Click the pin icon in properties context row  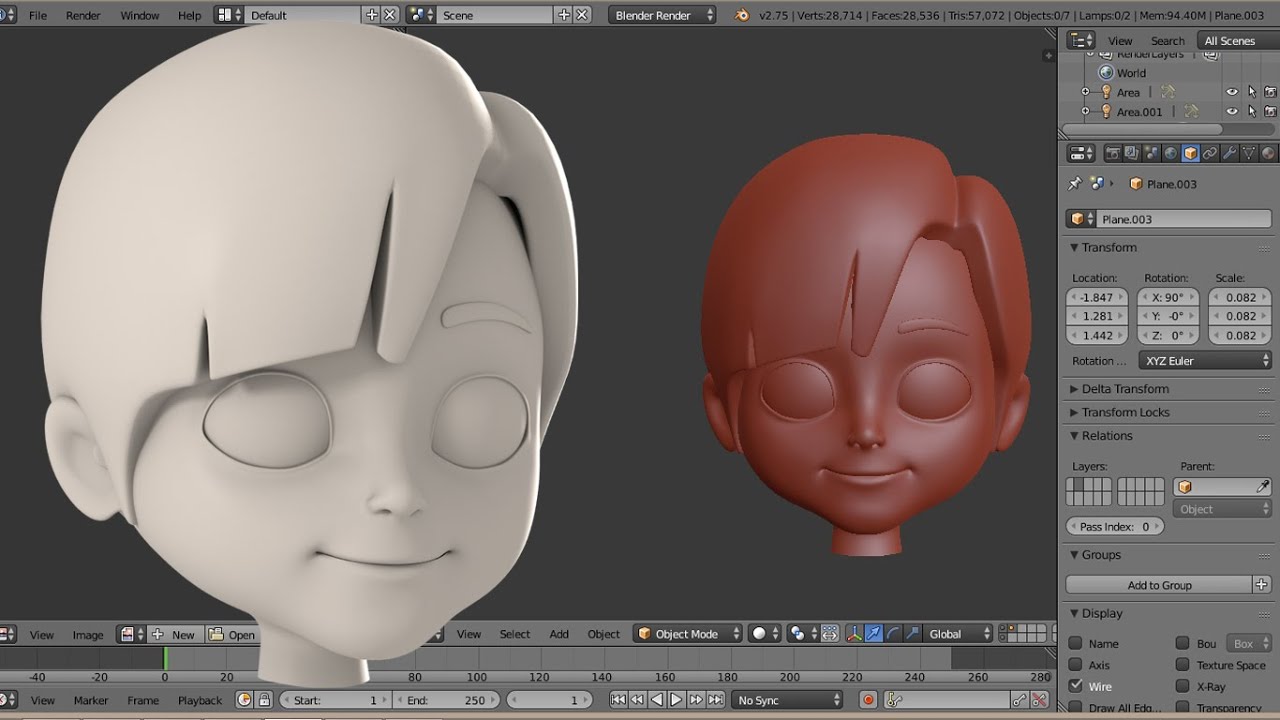pos(1075,184)
